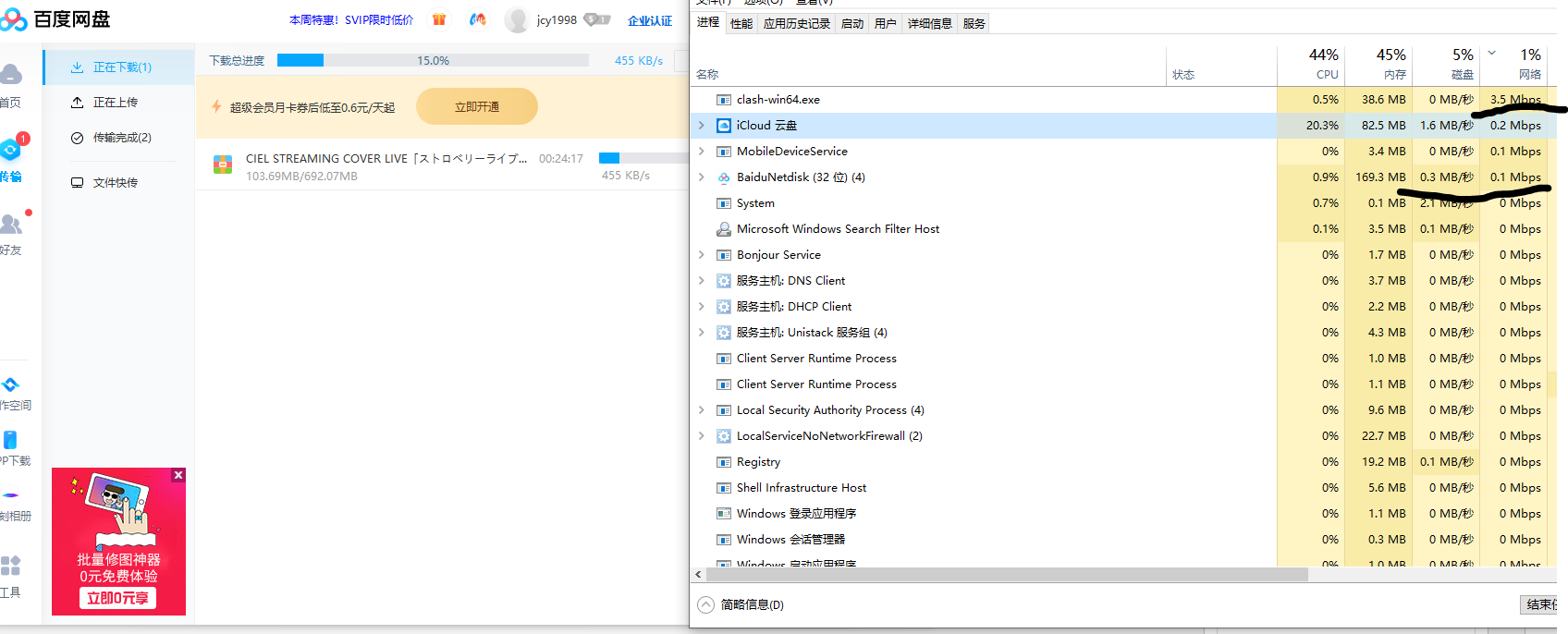
Task: Open the workspace icon in sidebar
Action: coord(10,384)
